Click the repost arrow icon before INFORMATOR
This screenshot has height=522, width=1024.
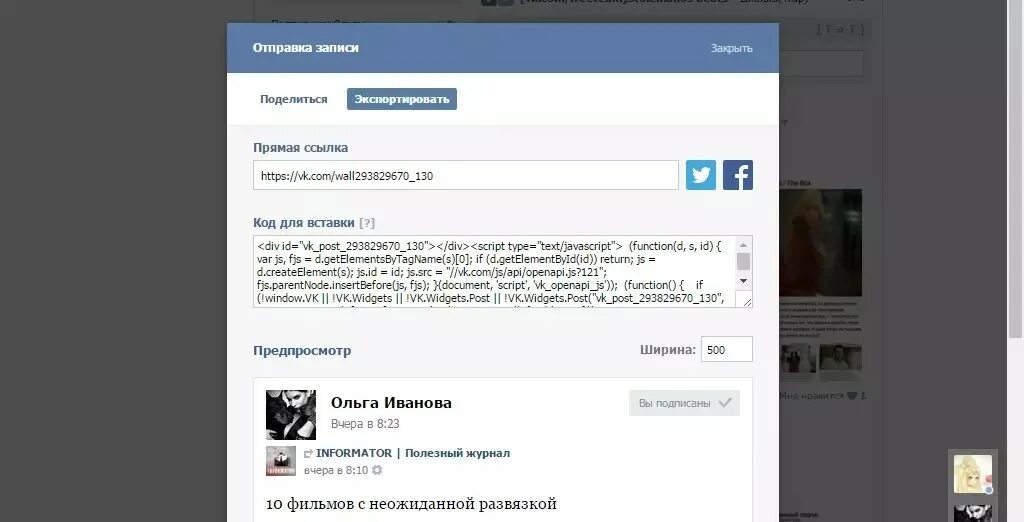coord(308,453)
